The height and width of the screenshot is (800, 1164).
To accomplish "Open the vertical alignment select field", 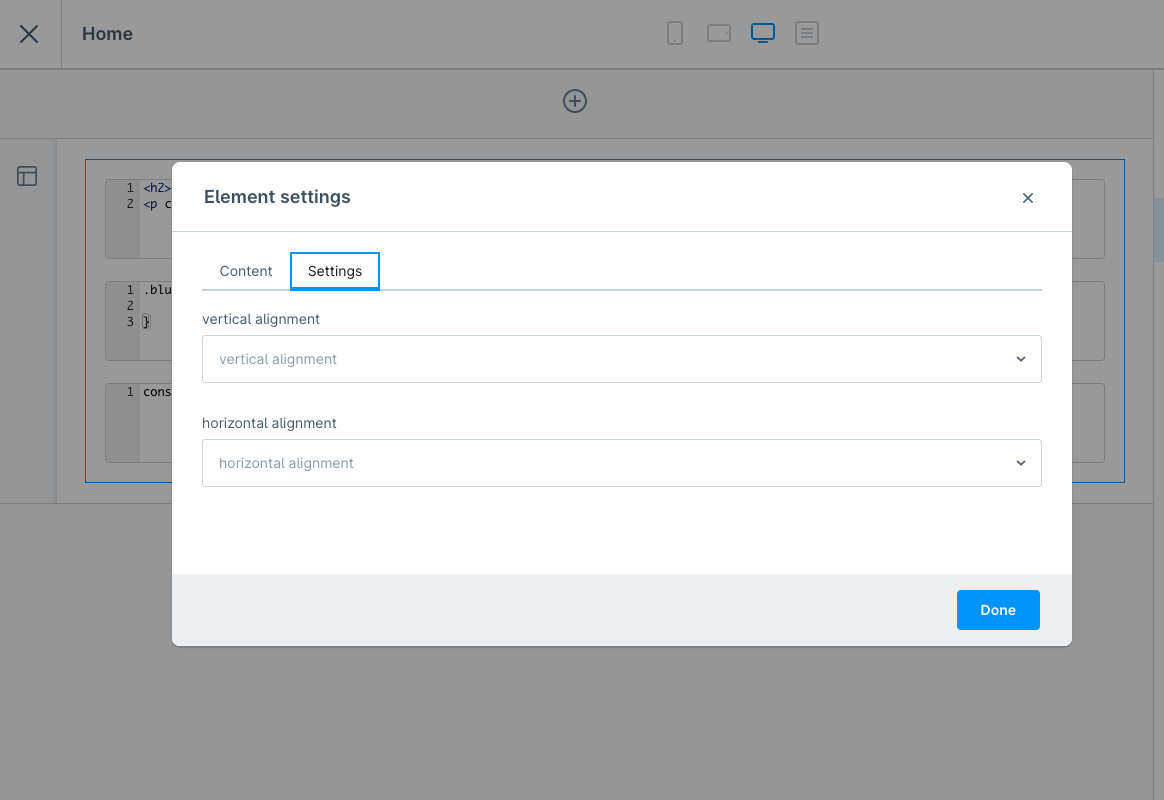I will point(610,359).
